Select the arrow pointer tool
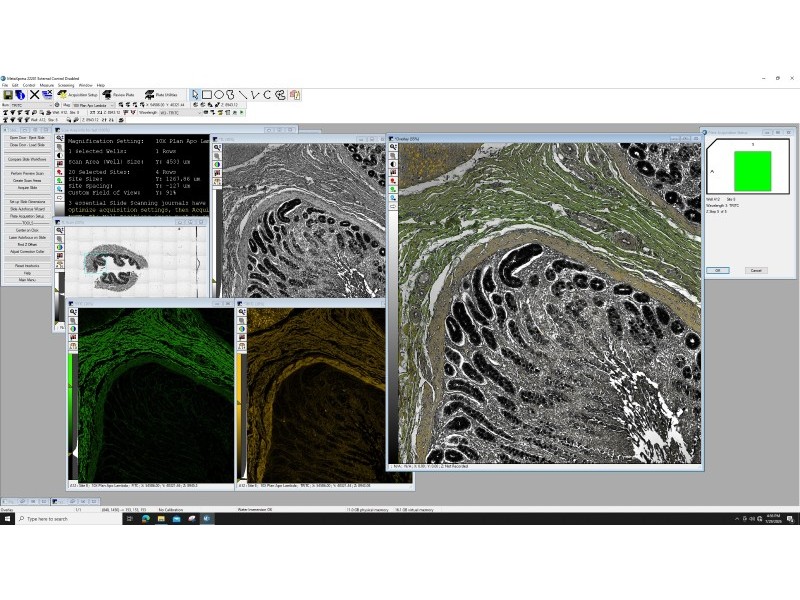The image size is (800, 600). (x=195, y=95)
